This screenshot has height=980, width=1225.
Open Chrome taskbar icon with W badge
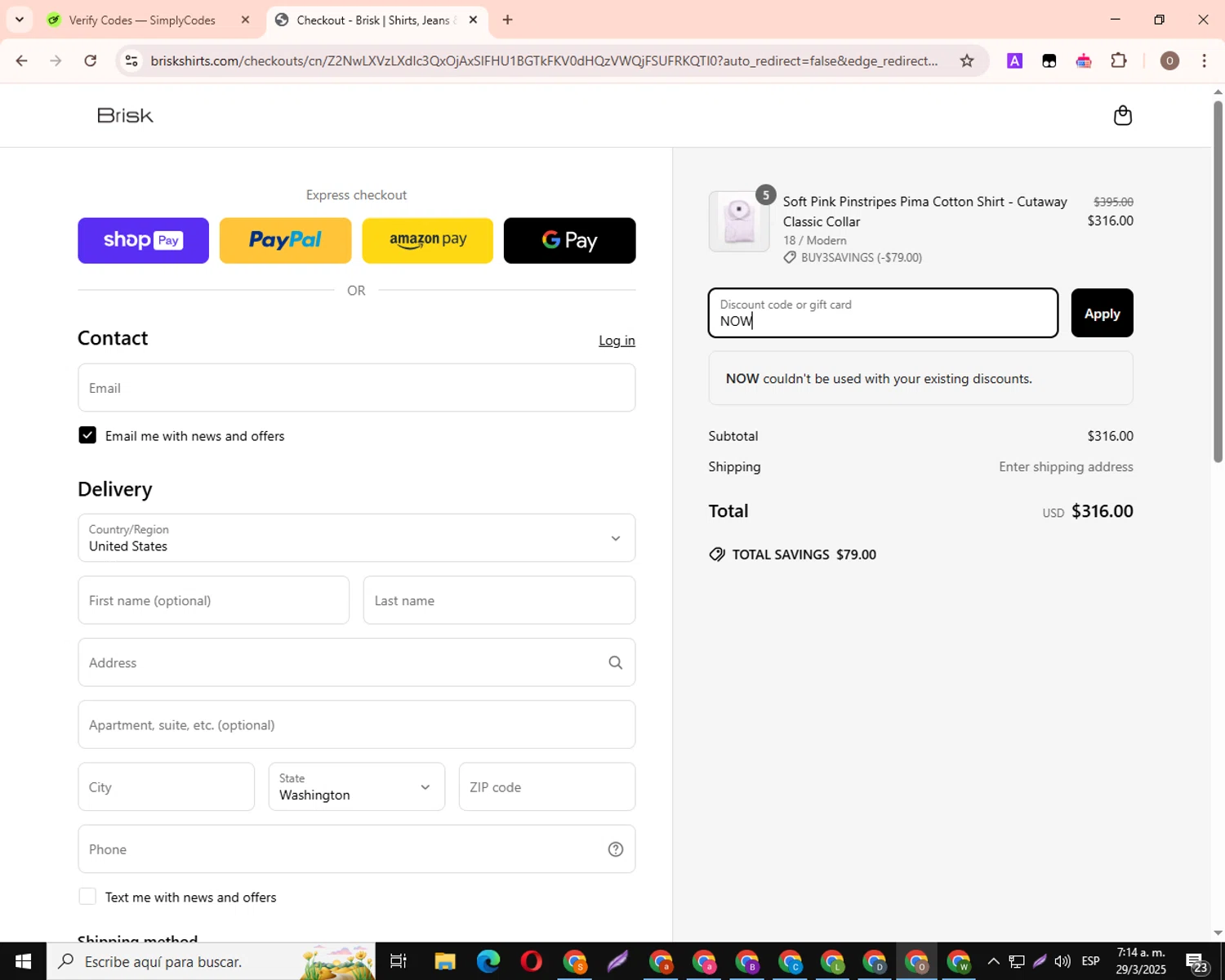959,961
